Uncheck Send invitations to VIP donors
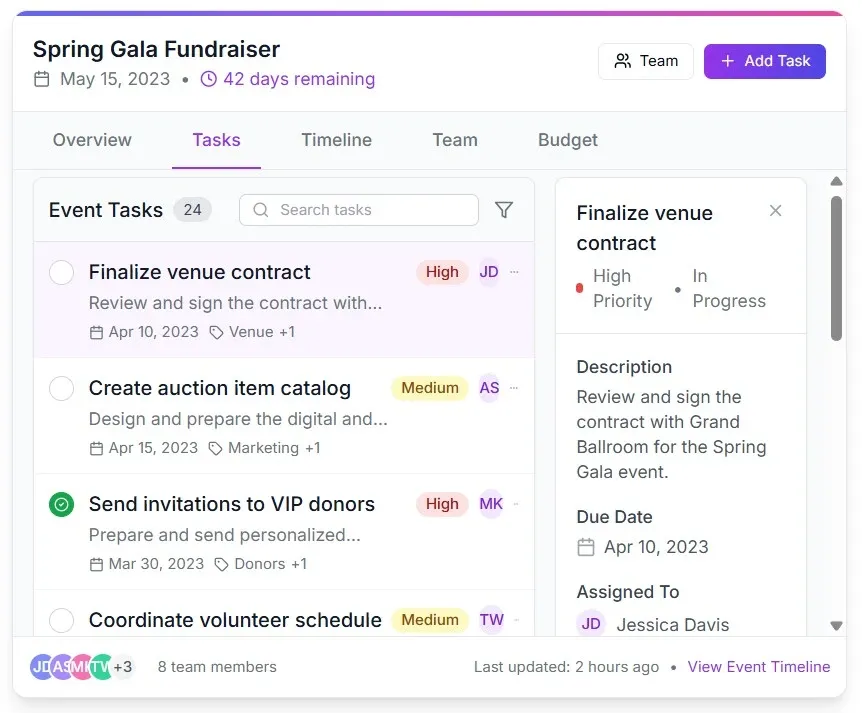 [x=61, y=504]
